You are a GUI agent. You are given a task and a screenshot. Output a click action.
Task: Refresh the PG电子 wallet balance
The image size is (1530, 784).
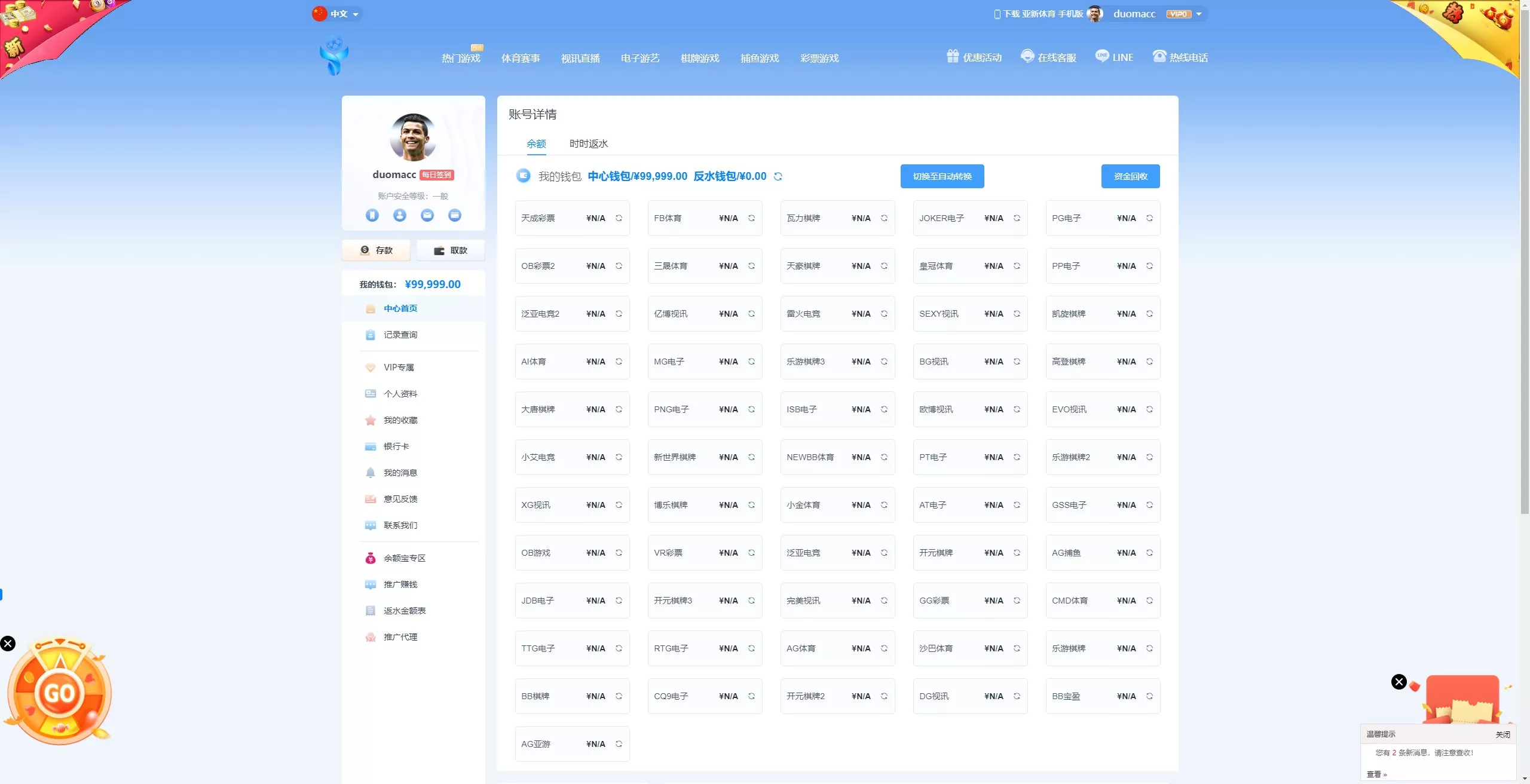coord(1149,218)
